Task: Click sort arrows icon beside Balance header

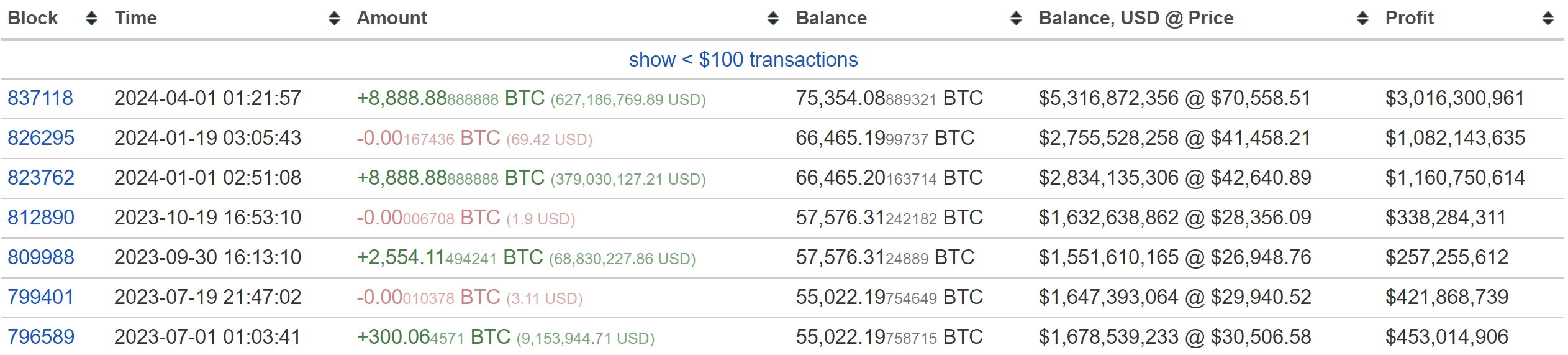Action: [1016, 19]
